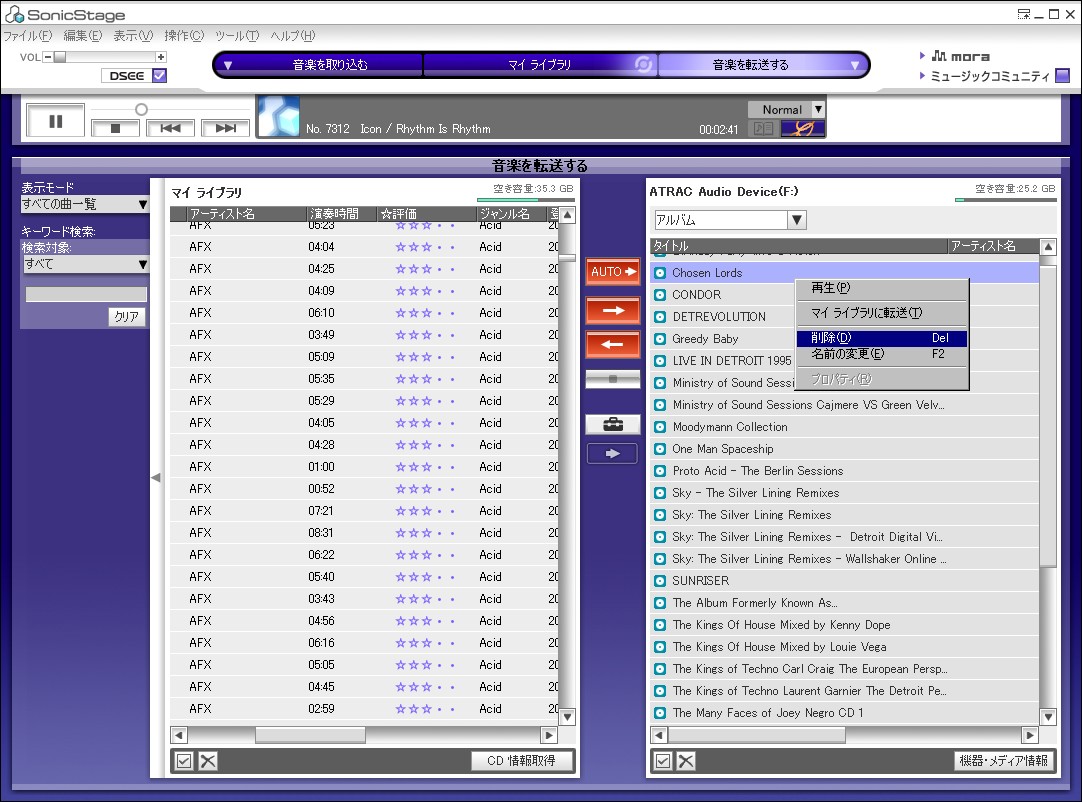Open the mora link
Viewport: 1082px width, 802px height.
[960, 56]
